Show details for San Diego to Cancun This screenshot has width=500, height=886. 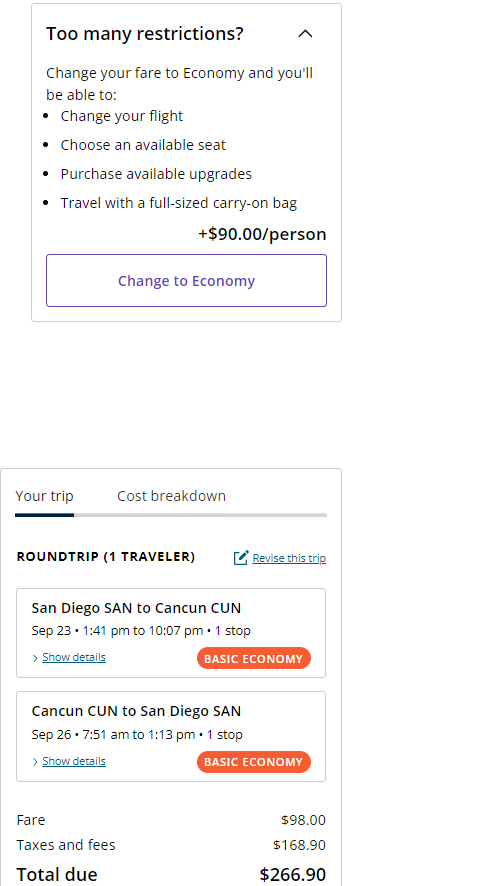click(74, 657)
